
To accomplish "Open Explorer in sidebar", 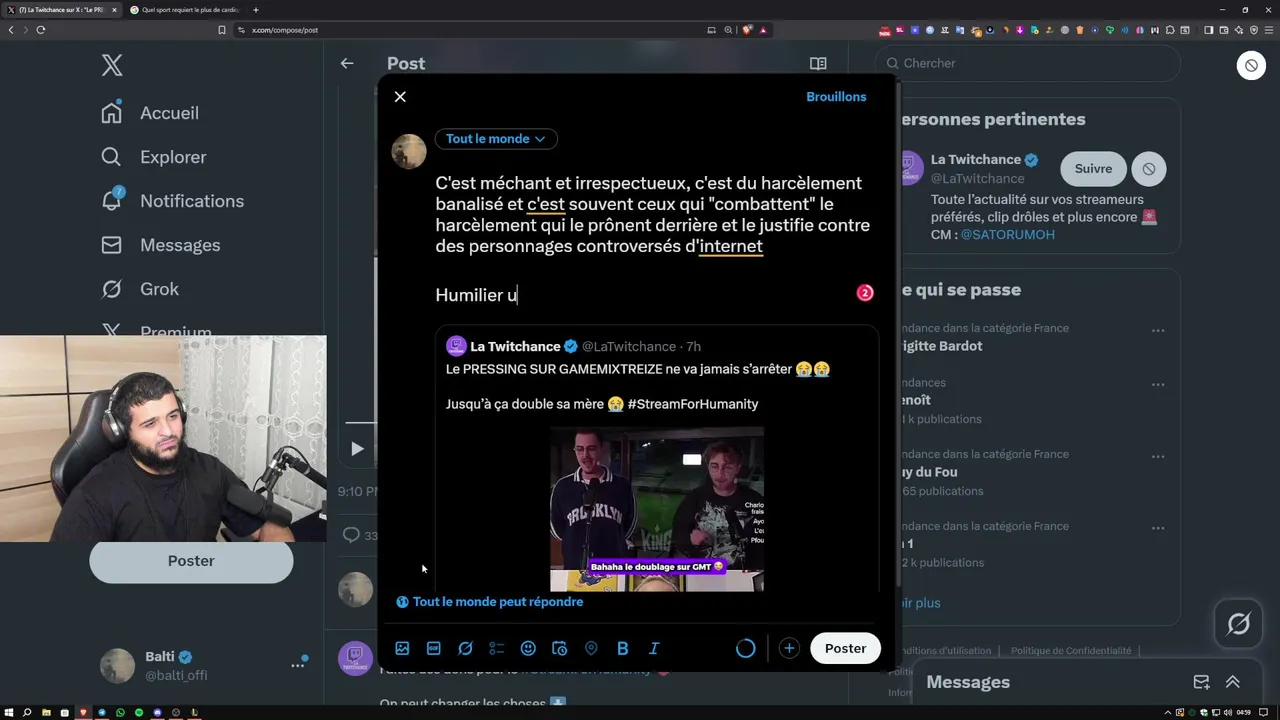I will 153,157.
